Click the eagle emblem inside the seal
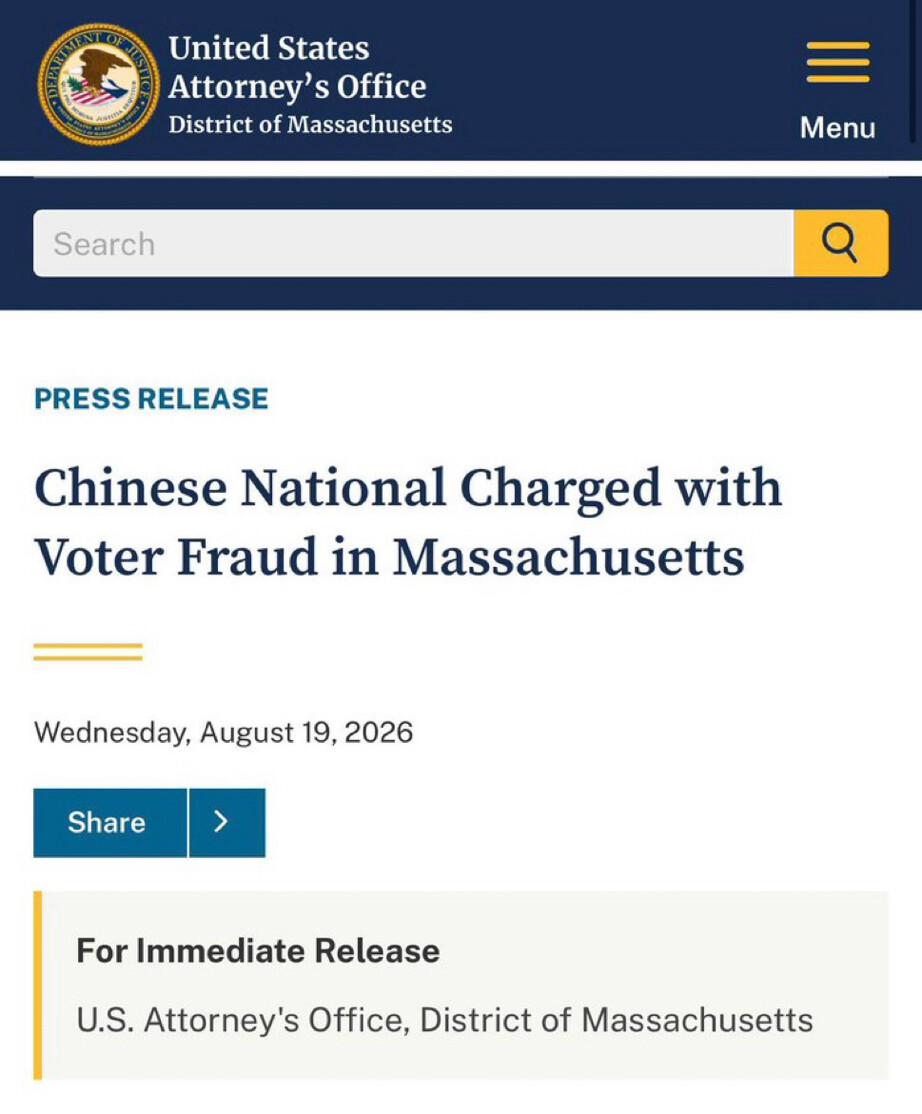Screen dimensions: 922x1114 click(x=99, y=78)
